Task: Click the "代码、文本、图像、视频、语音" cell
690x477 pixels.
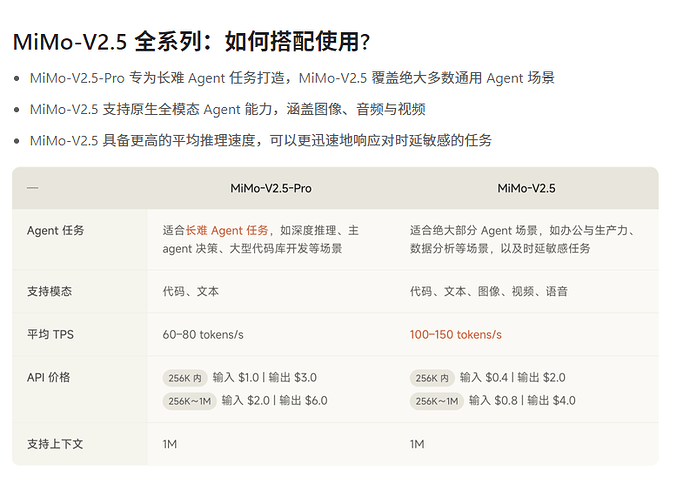Action: coord(488,291)
